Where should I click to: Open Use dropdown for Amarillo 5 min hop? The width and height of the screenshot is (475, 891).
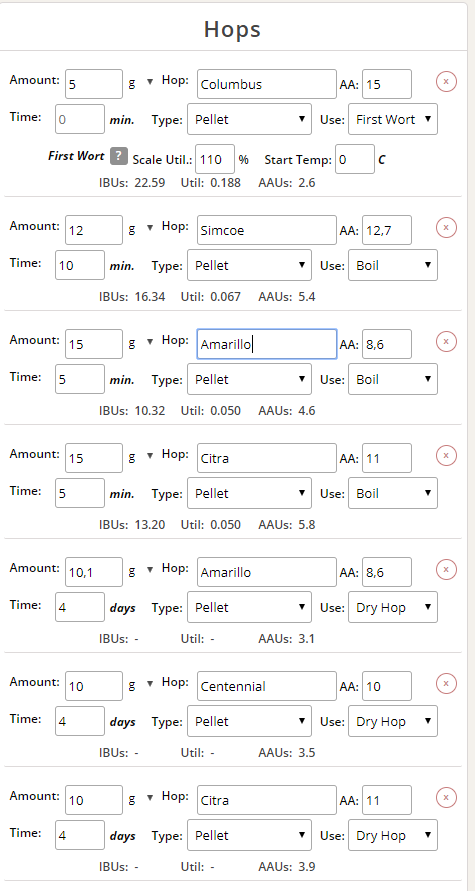point(393,379)
